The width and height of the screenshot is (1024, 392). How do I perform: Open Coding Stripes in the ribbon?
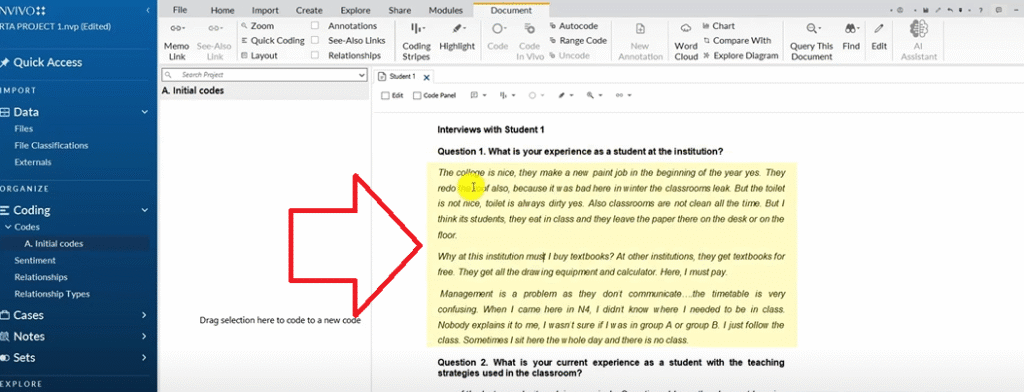(x=416, y=42)
